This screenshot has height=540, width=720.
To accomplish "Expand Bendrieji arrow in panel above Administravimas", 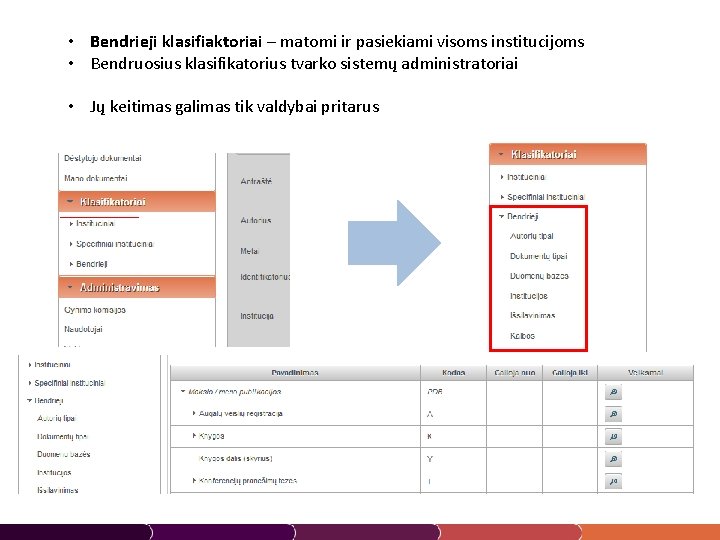I will point(71,264).
